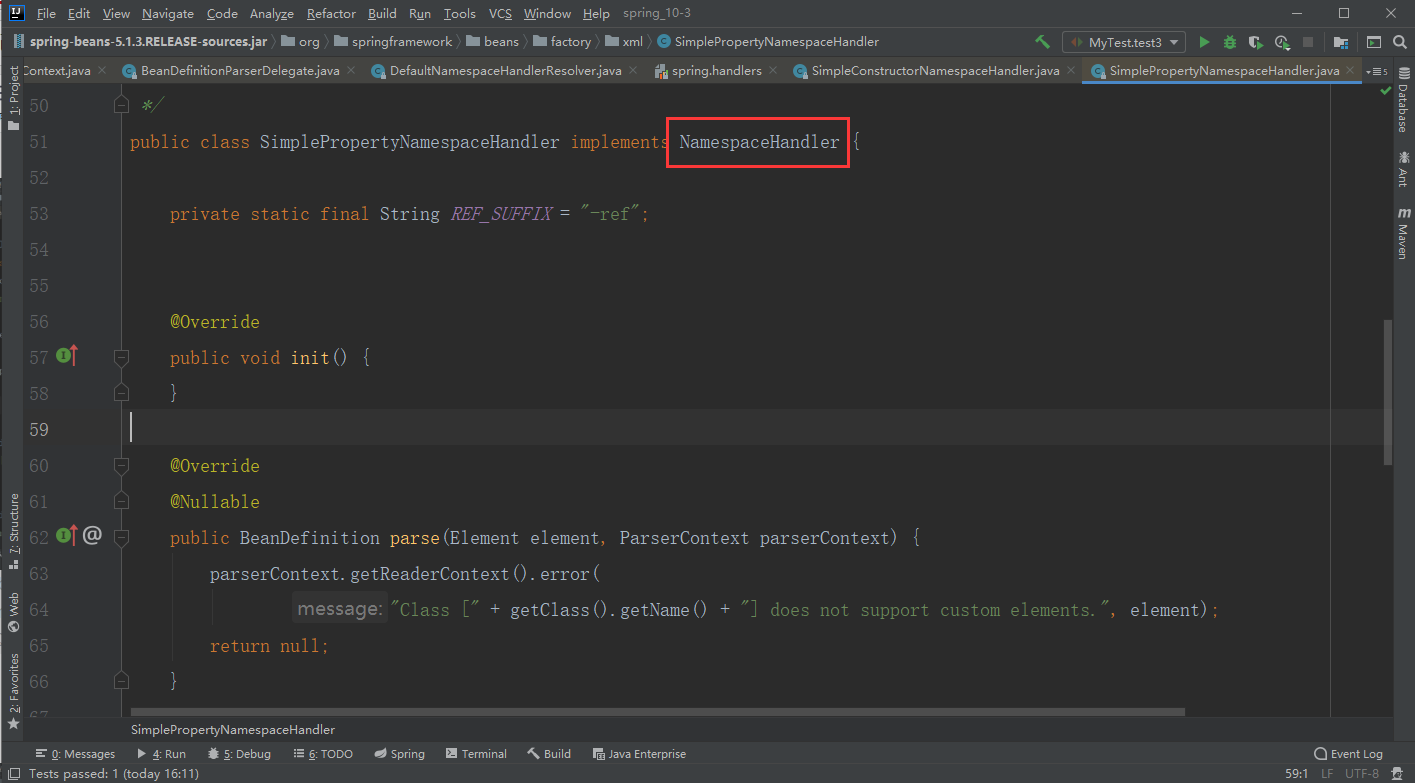Click the horizontal editor scrollbar
This screenshot has width=1415, height=783.
point(657,713)
